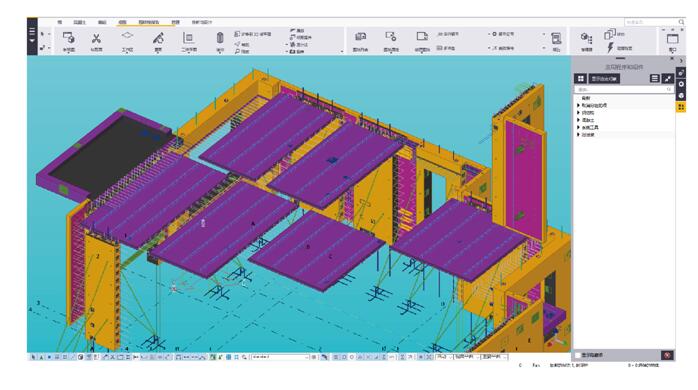Click the pencil render tool icon
Viewport: 698px width, 390px height.
158,38
